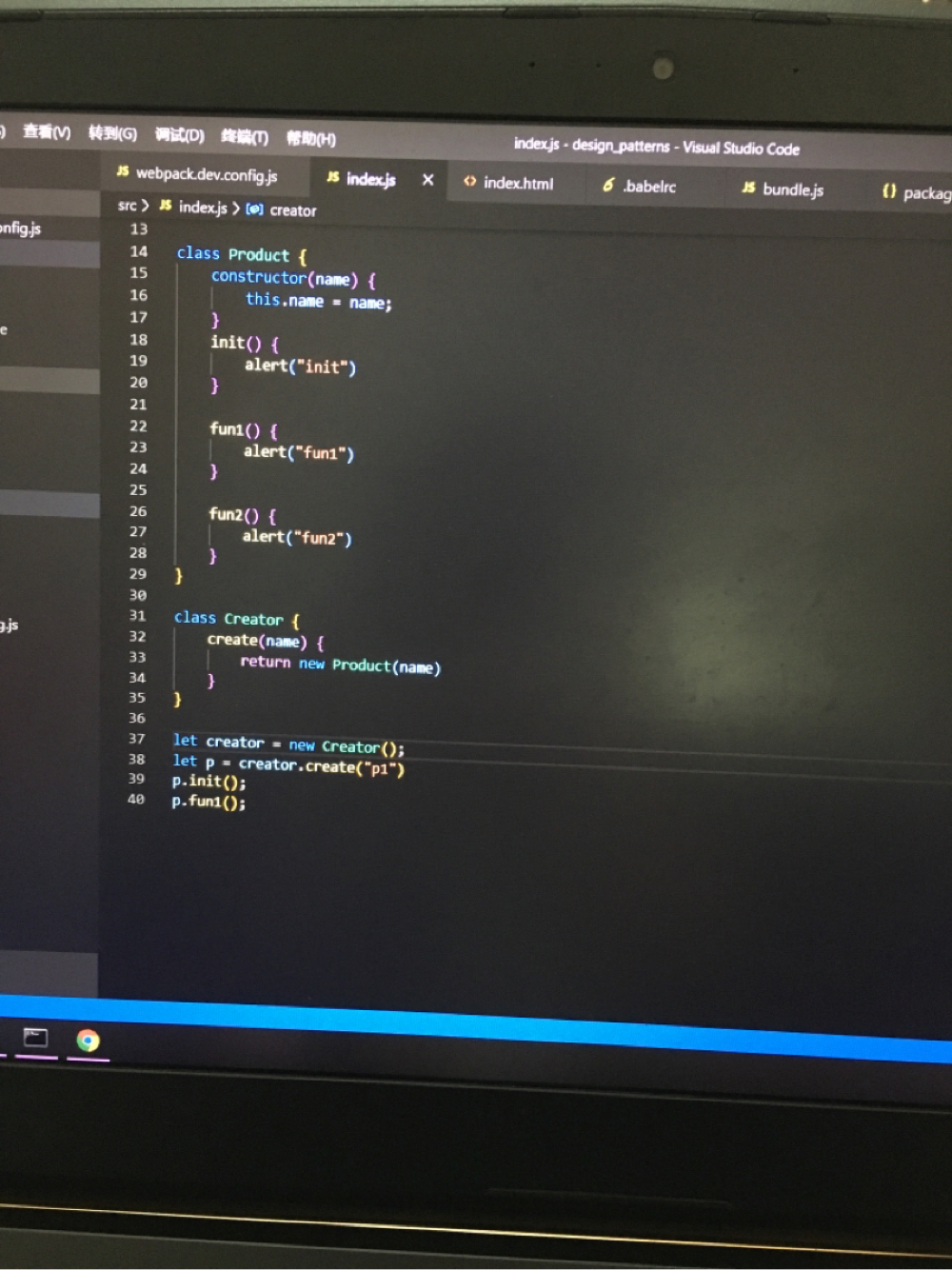Switch to the index.html tab
Screen dimensions: 952x1270
pyautogui.click(x=518, y=183)
